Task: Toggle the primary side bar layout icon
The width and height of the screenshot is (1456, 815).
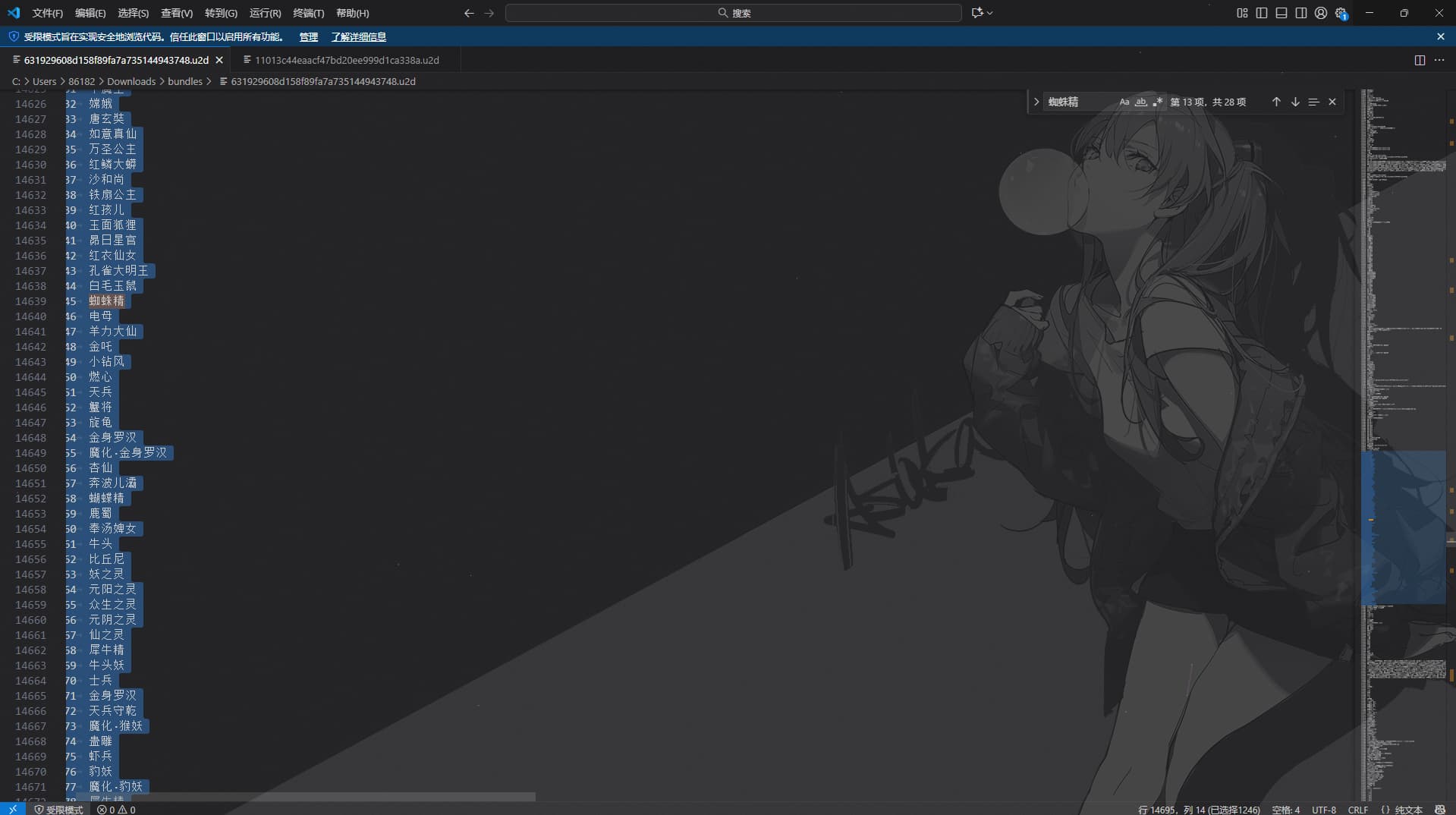Action: click(x=1261, y=13)
